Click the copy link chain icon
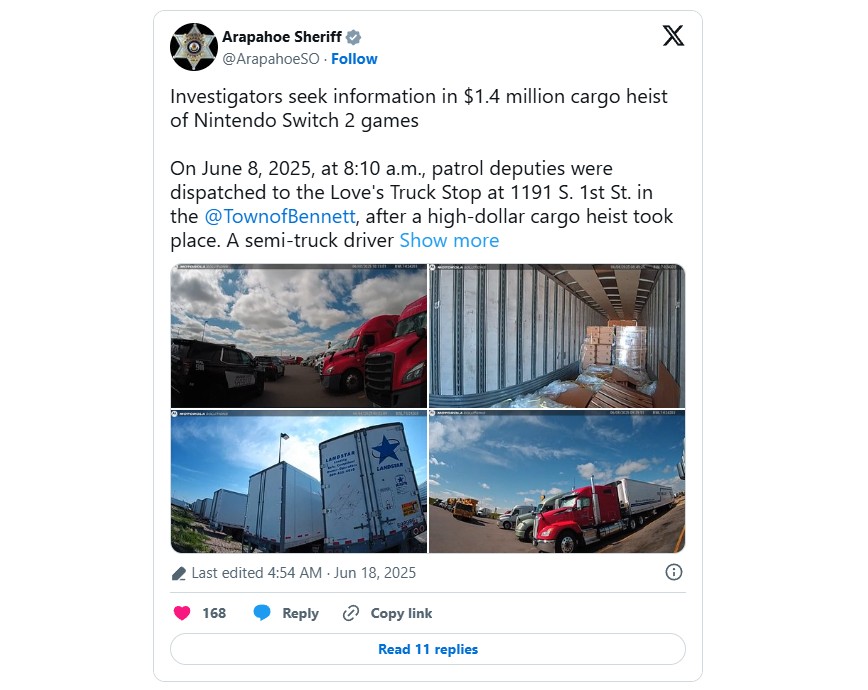The width and height of the screenshot is (868, 690). (x=351, y=613)
